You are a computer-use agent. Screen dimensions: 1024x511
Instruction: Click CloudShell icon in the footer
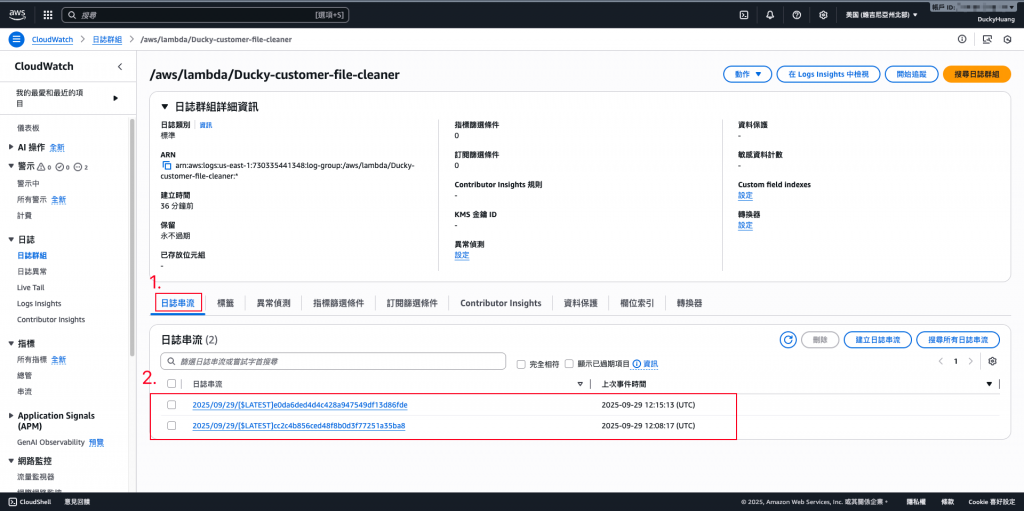click(x=12, y=502)
